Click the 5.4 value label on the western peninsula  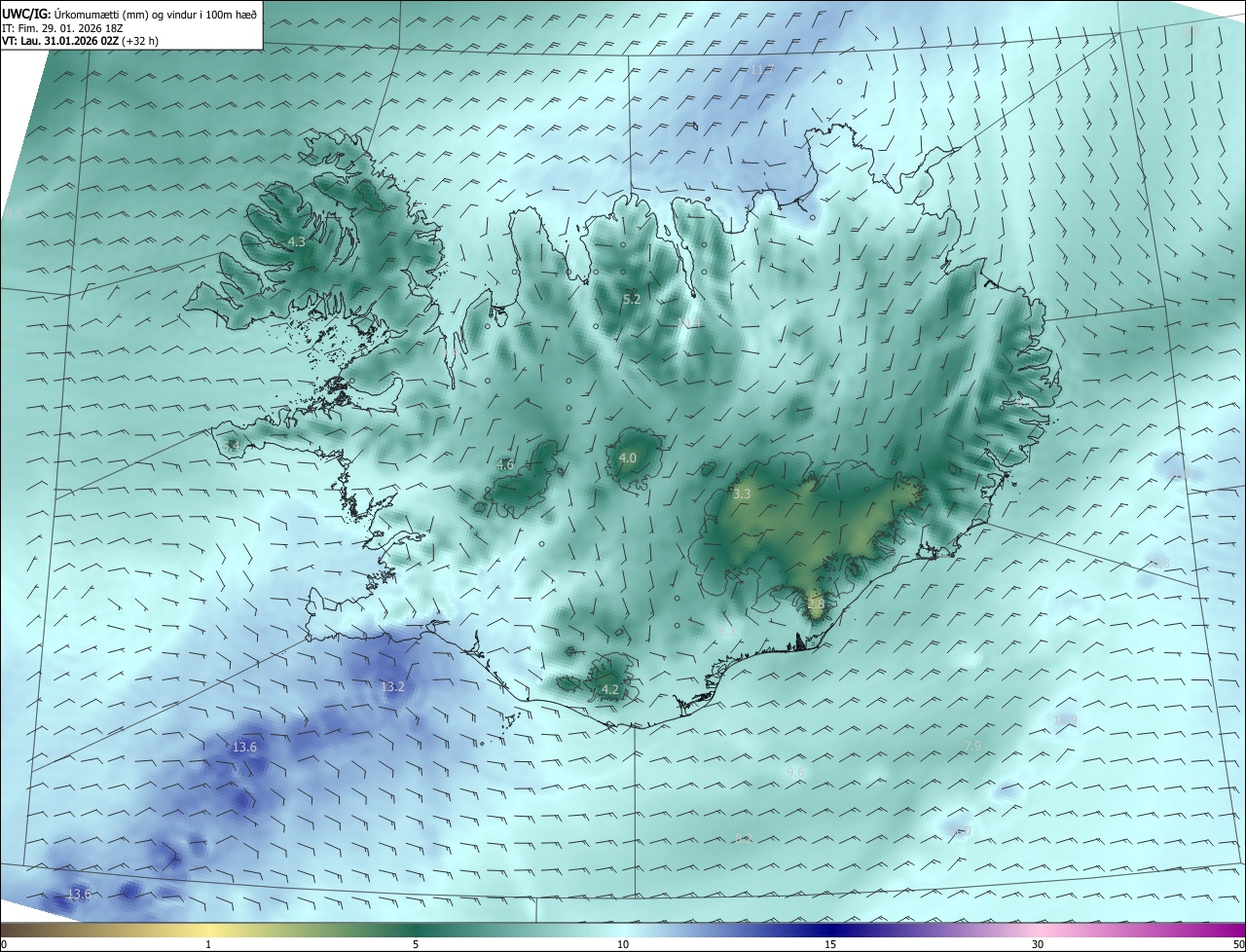click(x=231, y=445)
